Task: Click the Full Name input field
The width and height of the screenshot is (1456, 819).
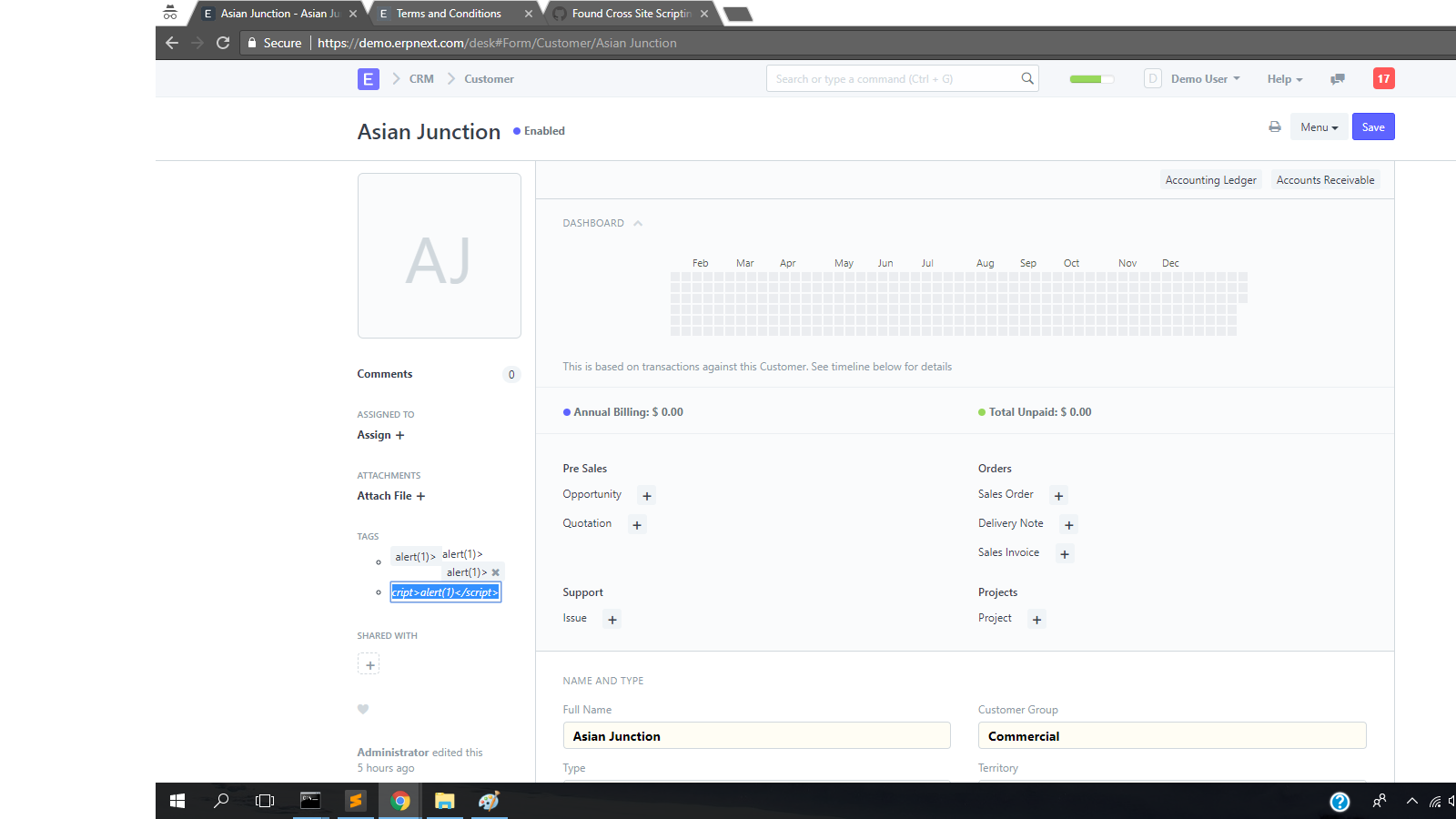Action: click(756, 735)
